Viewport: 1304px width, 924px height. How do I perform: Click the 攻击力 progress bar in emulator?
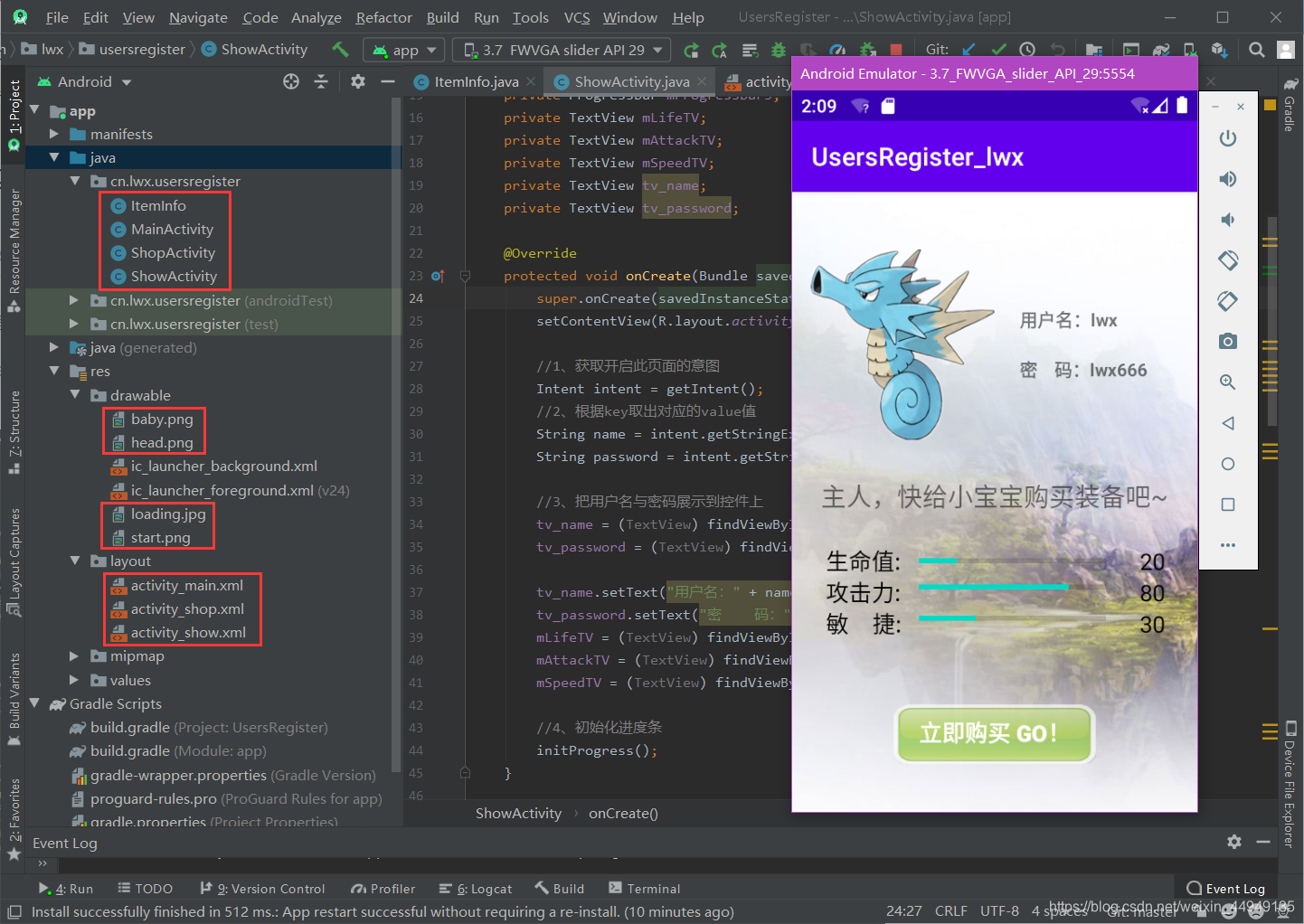click(1013, 588)
